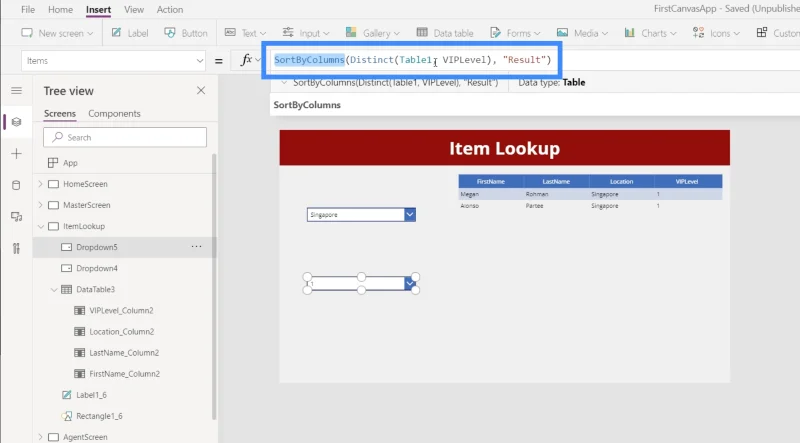Select HomeScreen in the tree

[85, 184]
